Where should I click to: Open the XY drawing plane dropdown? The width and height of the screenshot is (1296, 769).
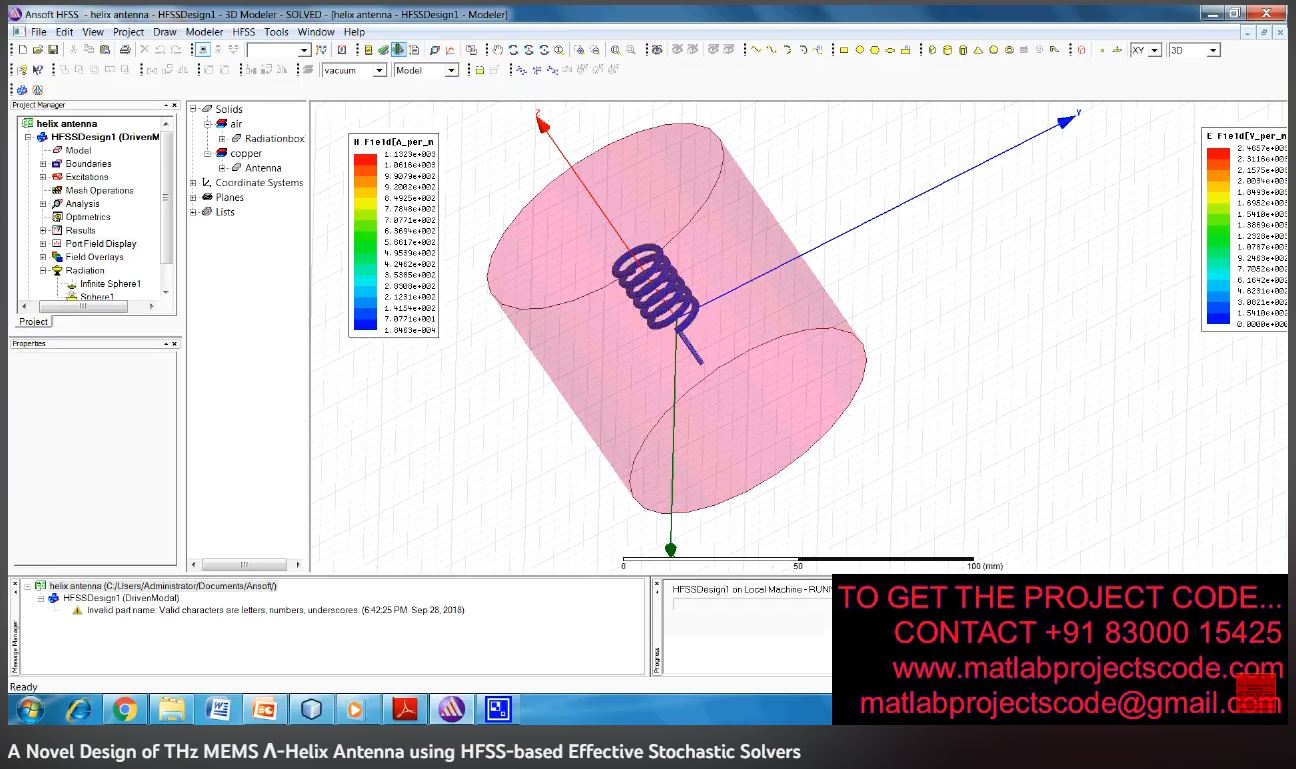pyautogui.click(x=1155, y=50)
